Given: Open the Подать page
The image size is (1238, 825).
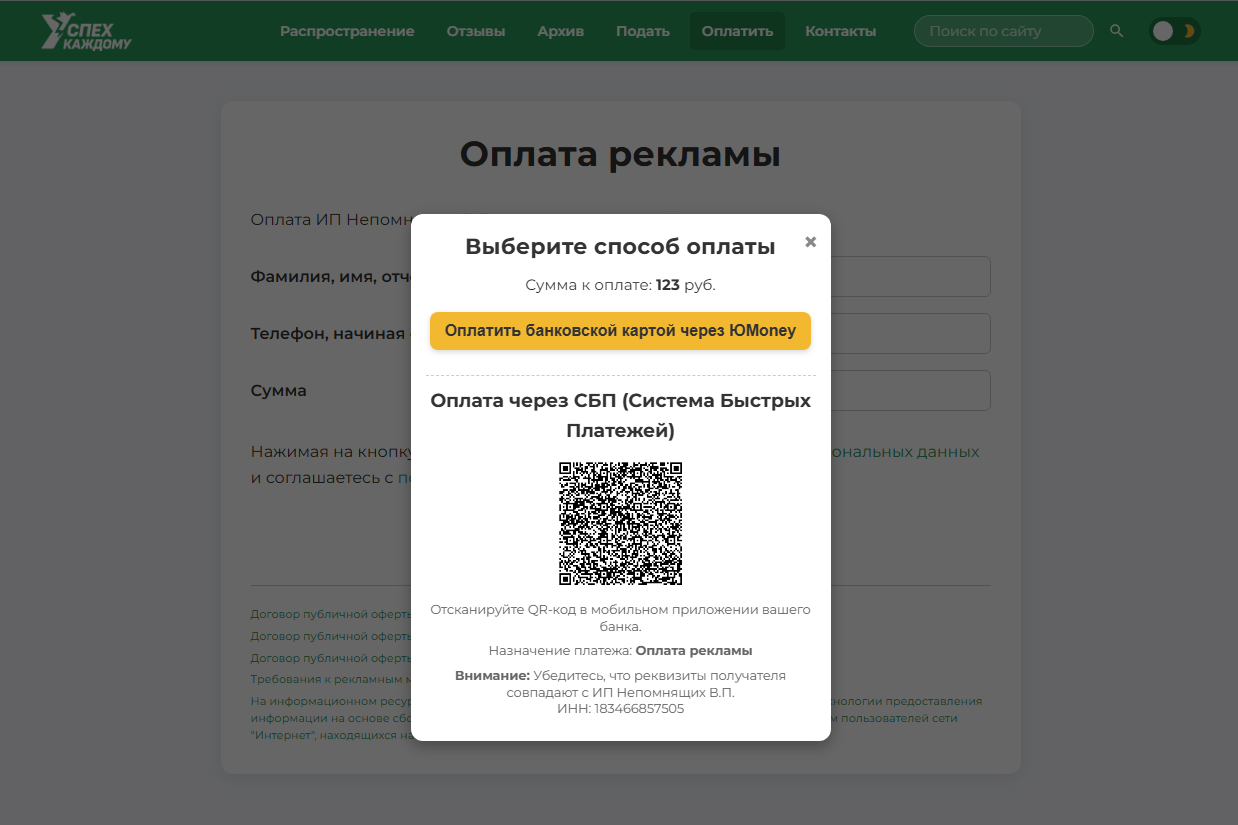Looking at the screenshot, I should coord(642,31).
